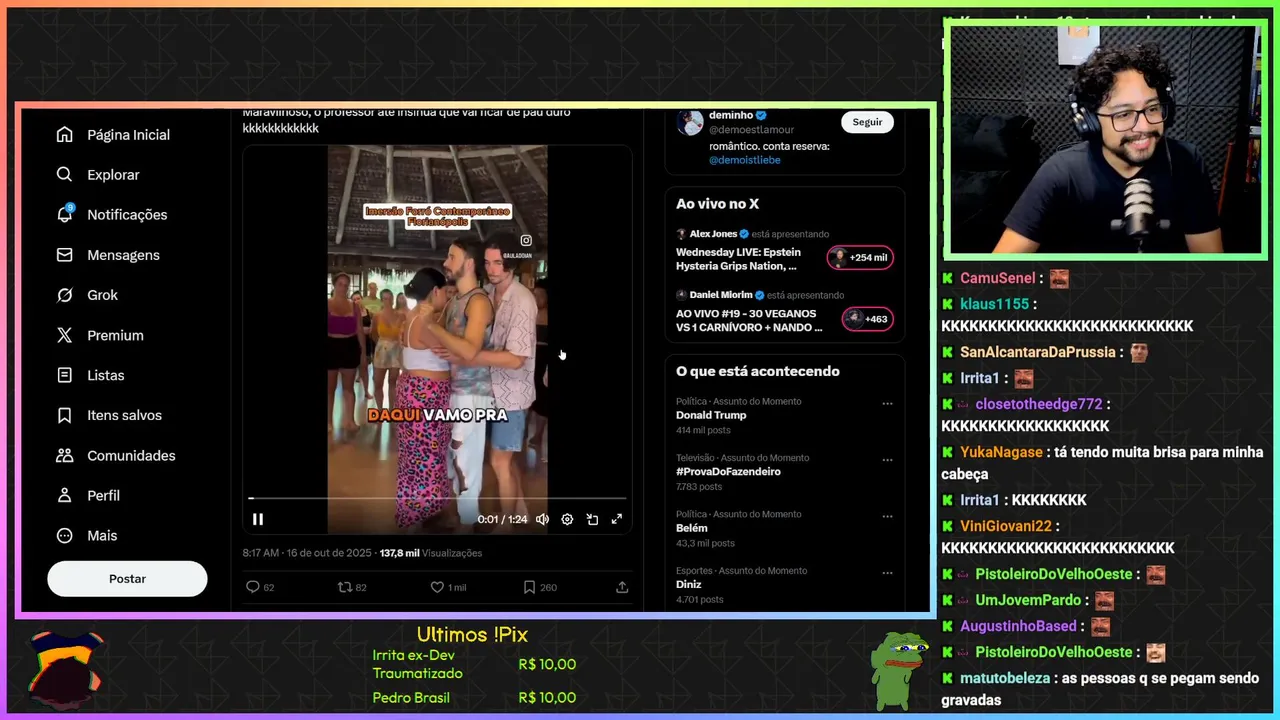This screenshot has width=1280, height=720.
Task: Seek on the video progress bar
Action: click(438, 498)
